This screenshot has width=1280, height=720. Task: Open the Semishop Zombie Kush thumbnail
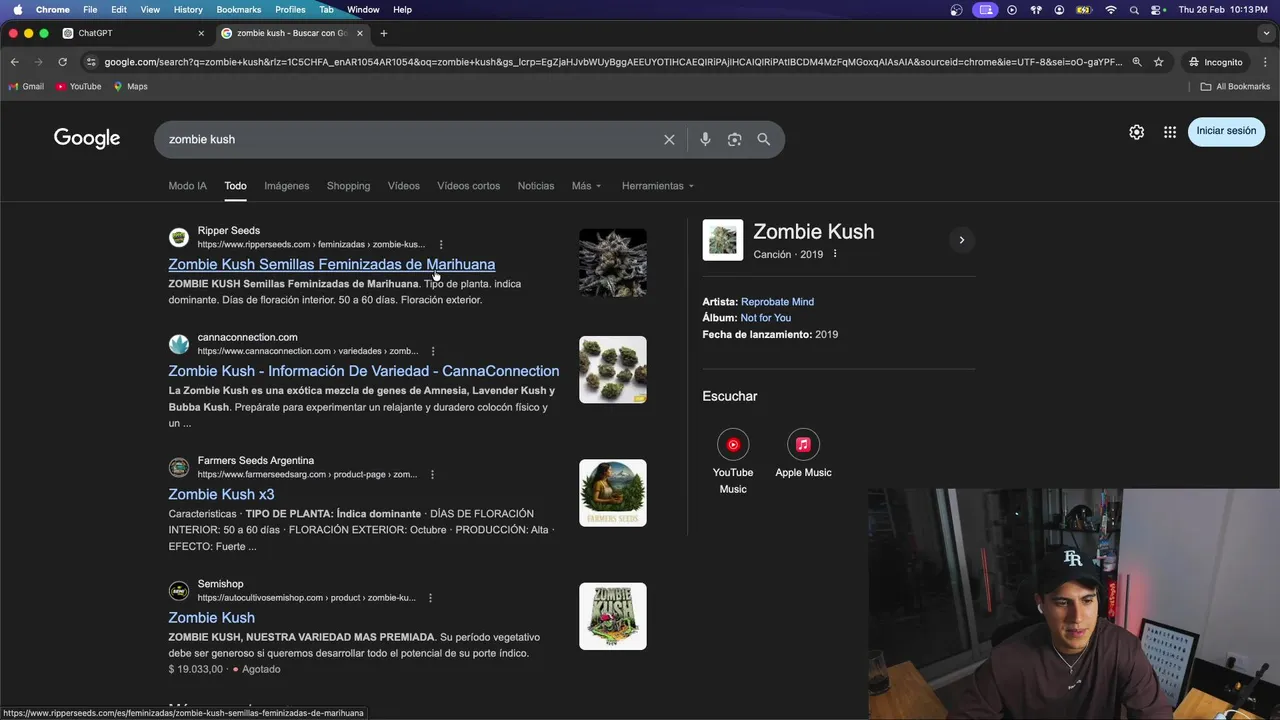(613, 616)
